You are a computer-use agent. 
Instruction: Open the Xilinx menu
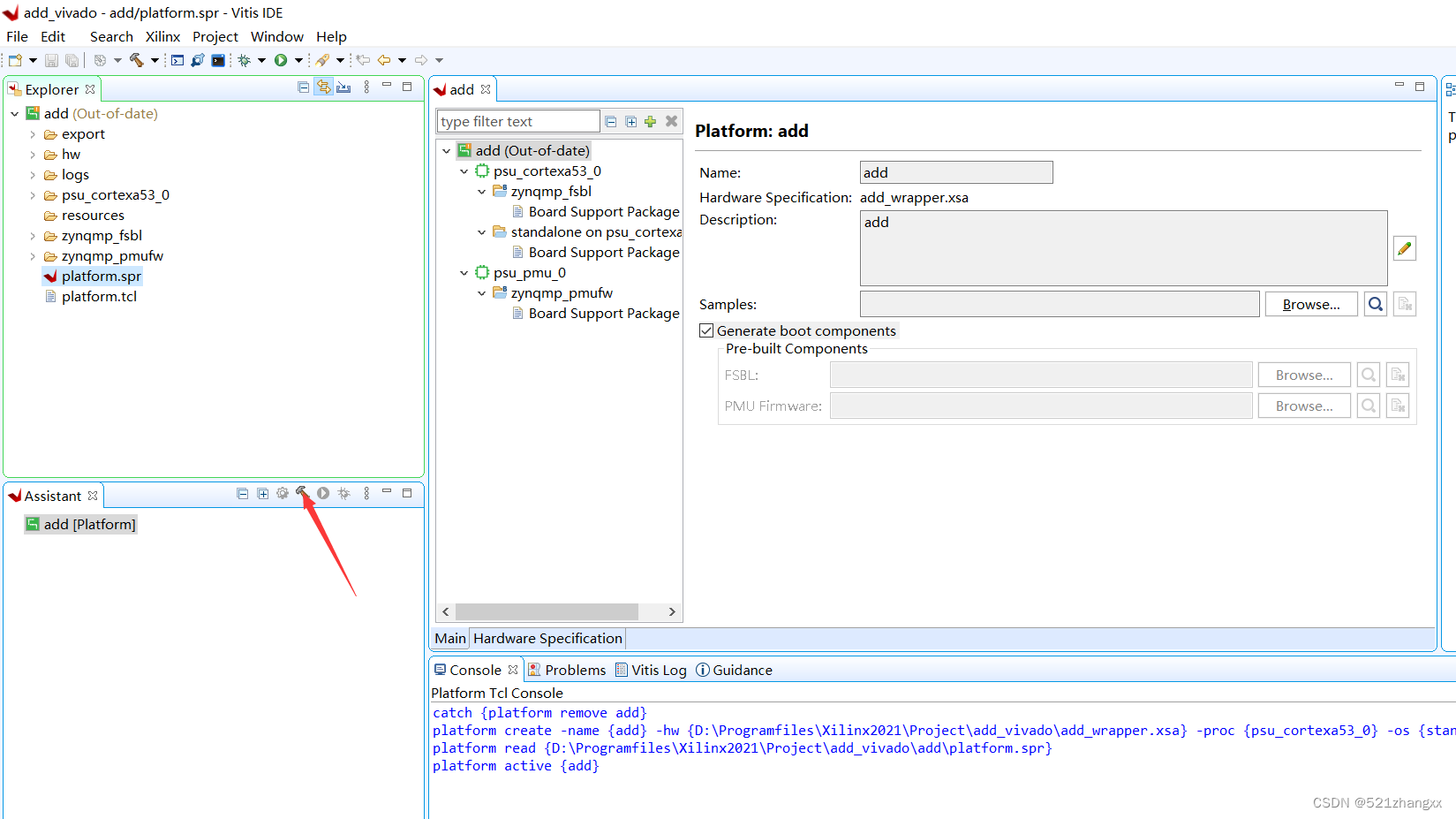[162, 36]
